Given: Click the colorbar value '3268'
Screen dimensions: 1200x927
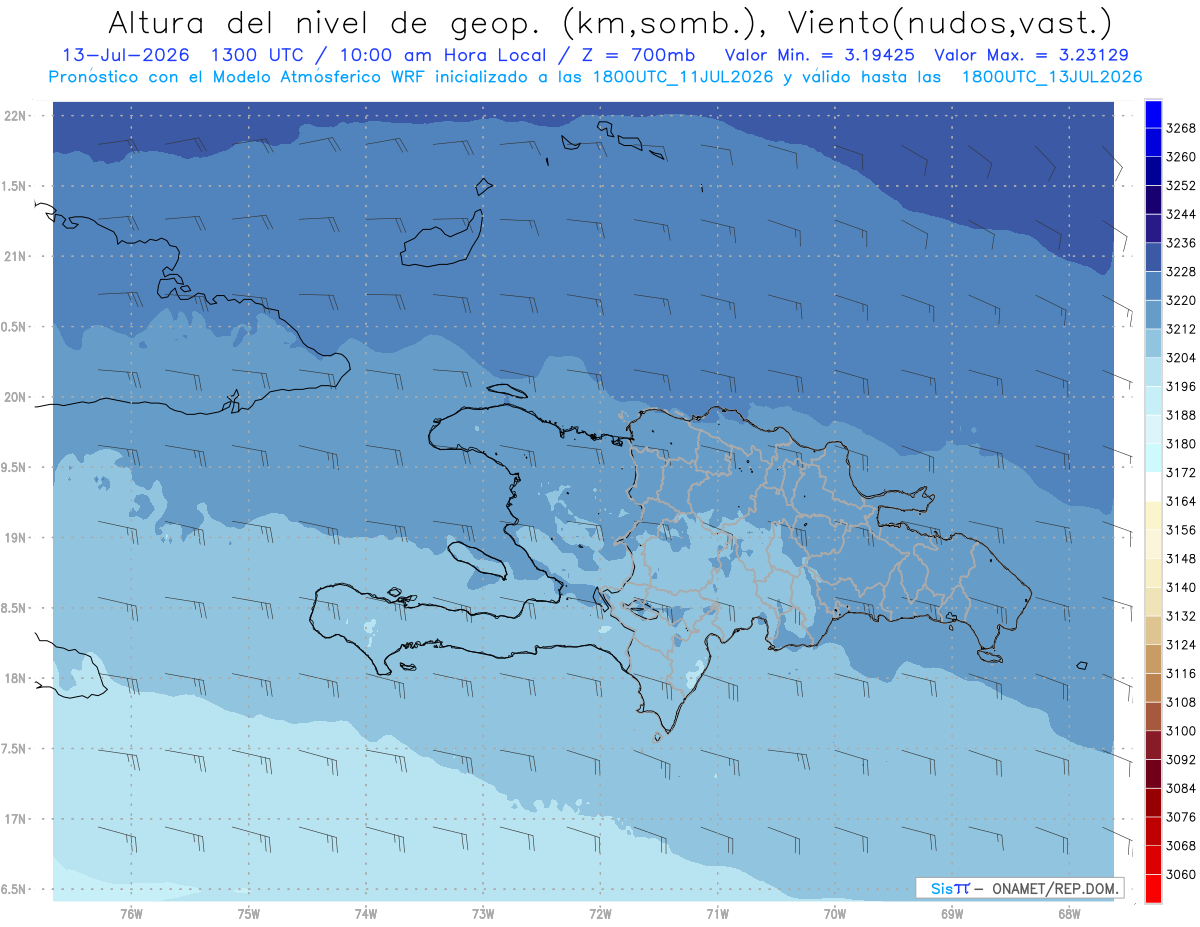Looking at the screenshot, I should point(1181,128).
